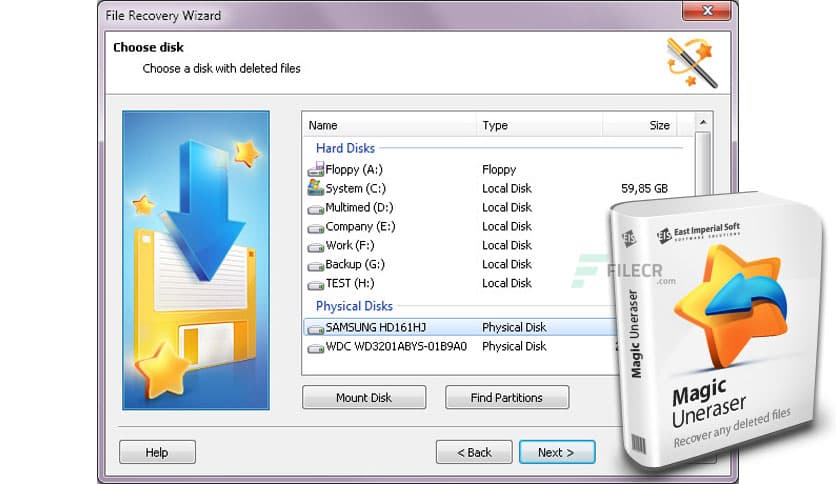This screenshot has height=484, width=836.
Task: Collapse the Physical Disks group header
Action: pos(354,306)
